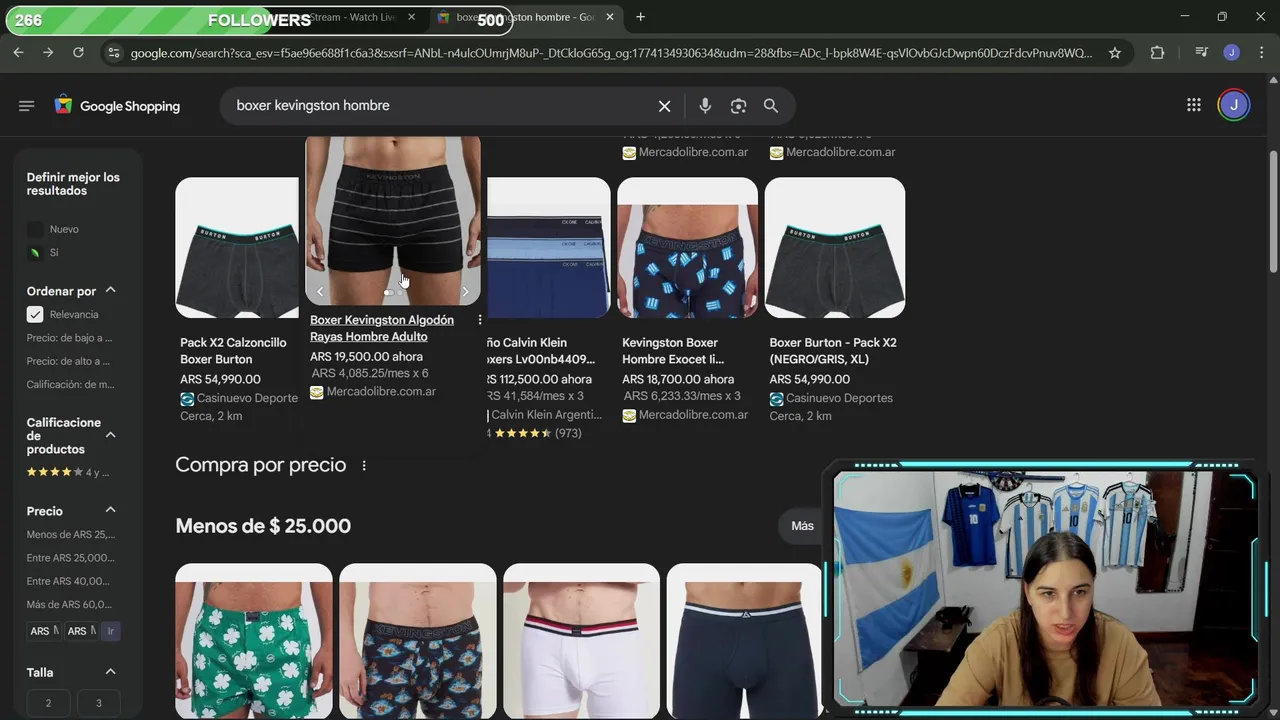This screenshot has height=720, width=1280.
Task: Click the browser address bar URL
Action: [610, 53]
